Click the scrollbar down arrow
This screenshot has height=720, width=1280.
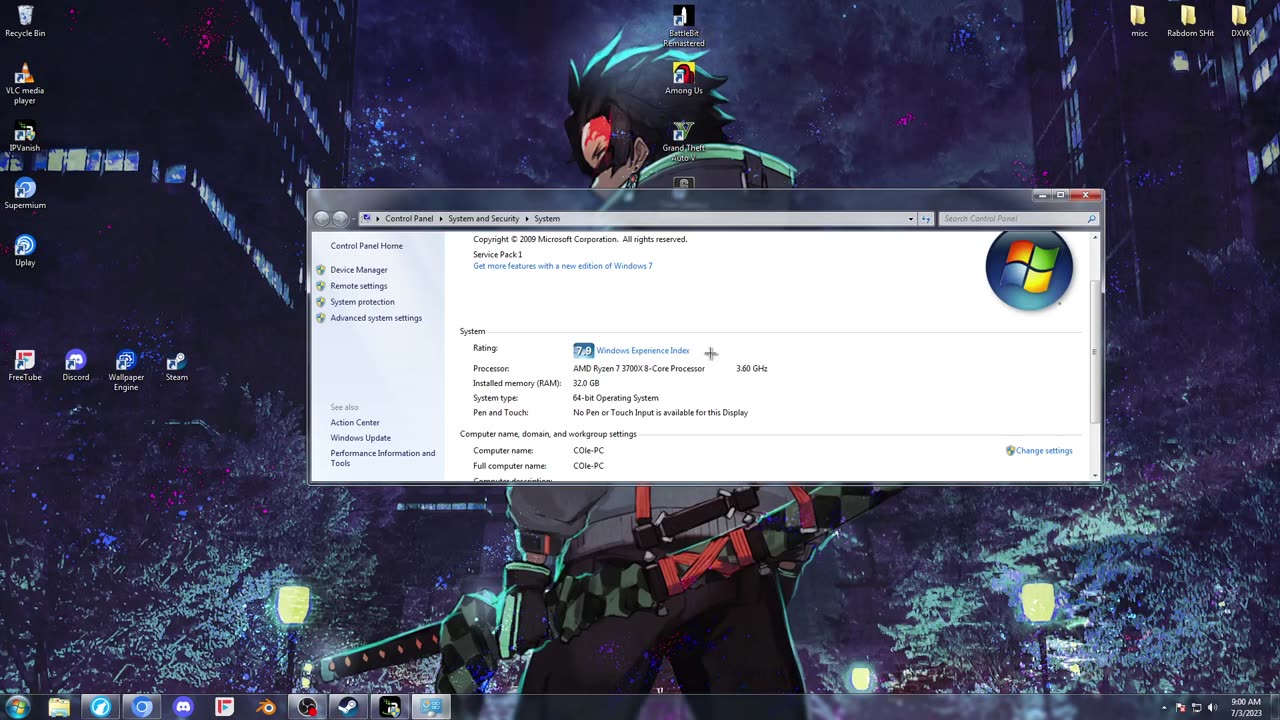[1096, 475]
